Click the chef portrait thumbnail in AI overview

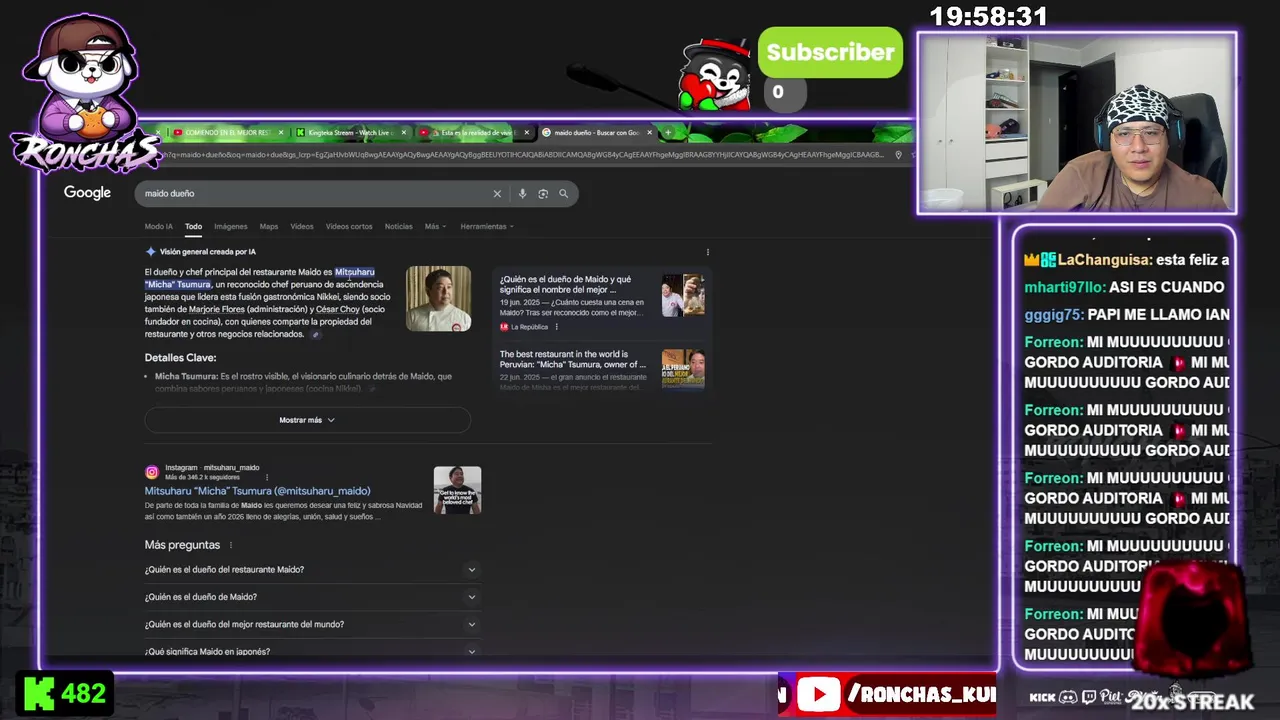point(438,298)
